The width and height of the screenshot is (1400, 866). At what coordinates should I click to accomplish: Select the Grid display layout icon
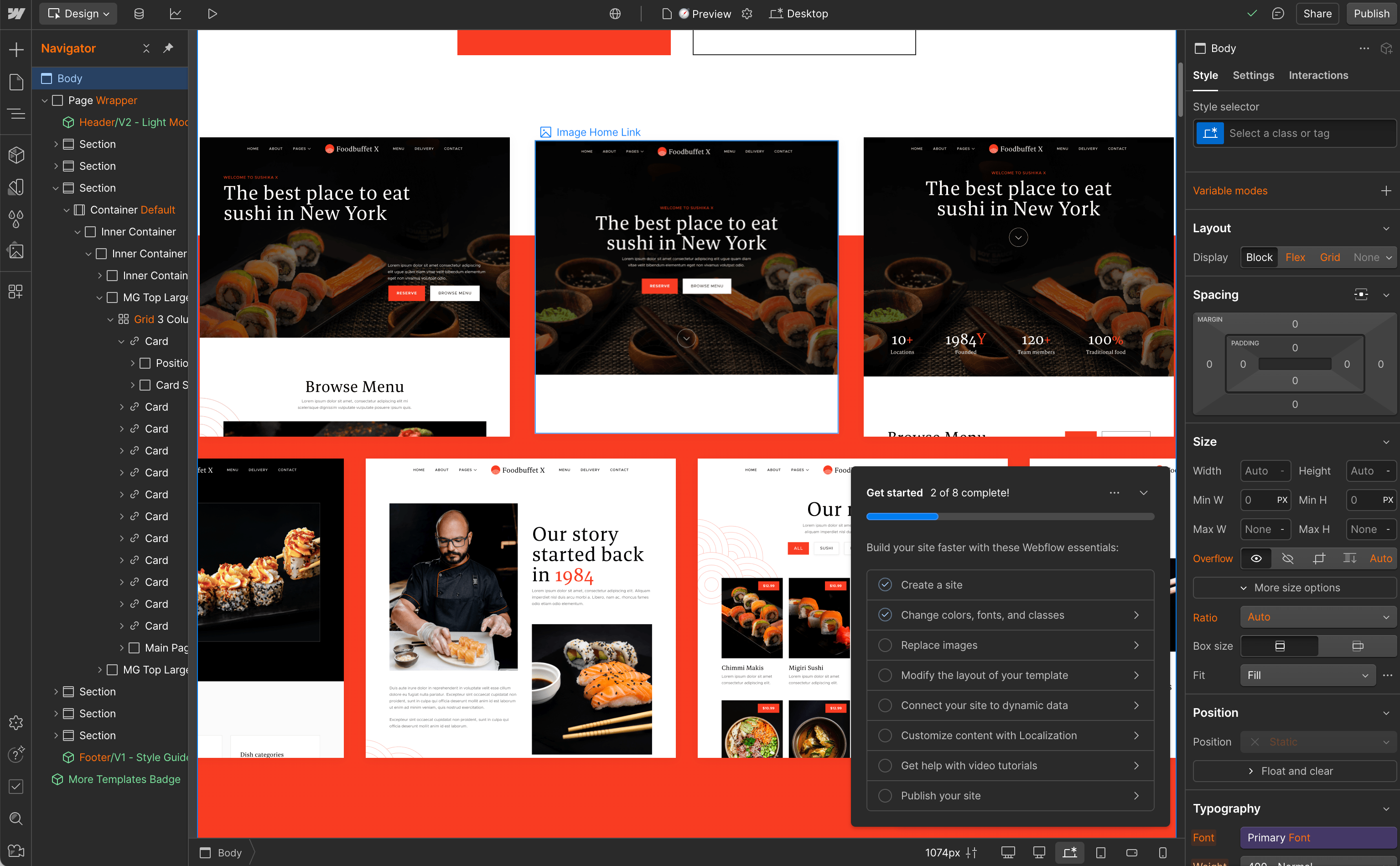[x=1328, y=257]
